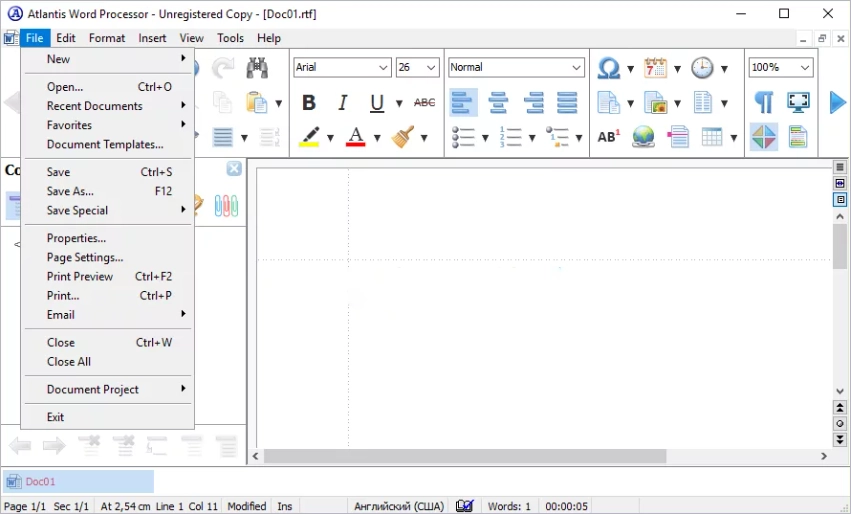Insert date with calendar icon

(655, 68)
